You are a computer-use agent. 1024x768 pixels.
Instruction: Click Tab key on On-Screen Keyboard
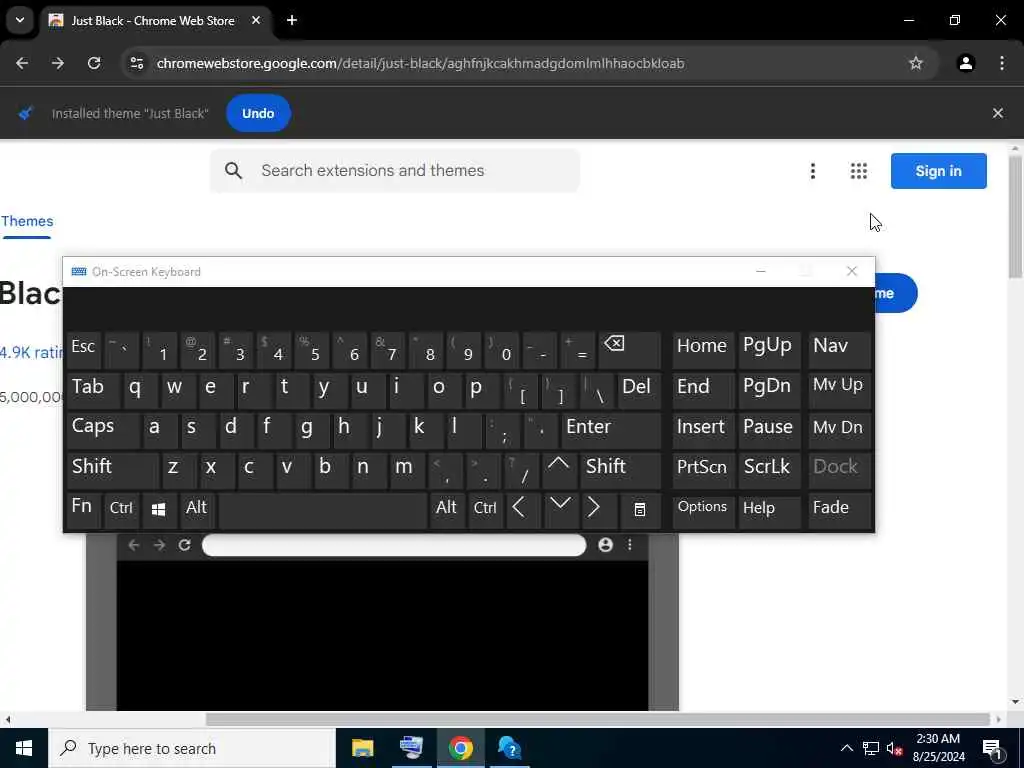point(93,390)
